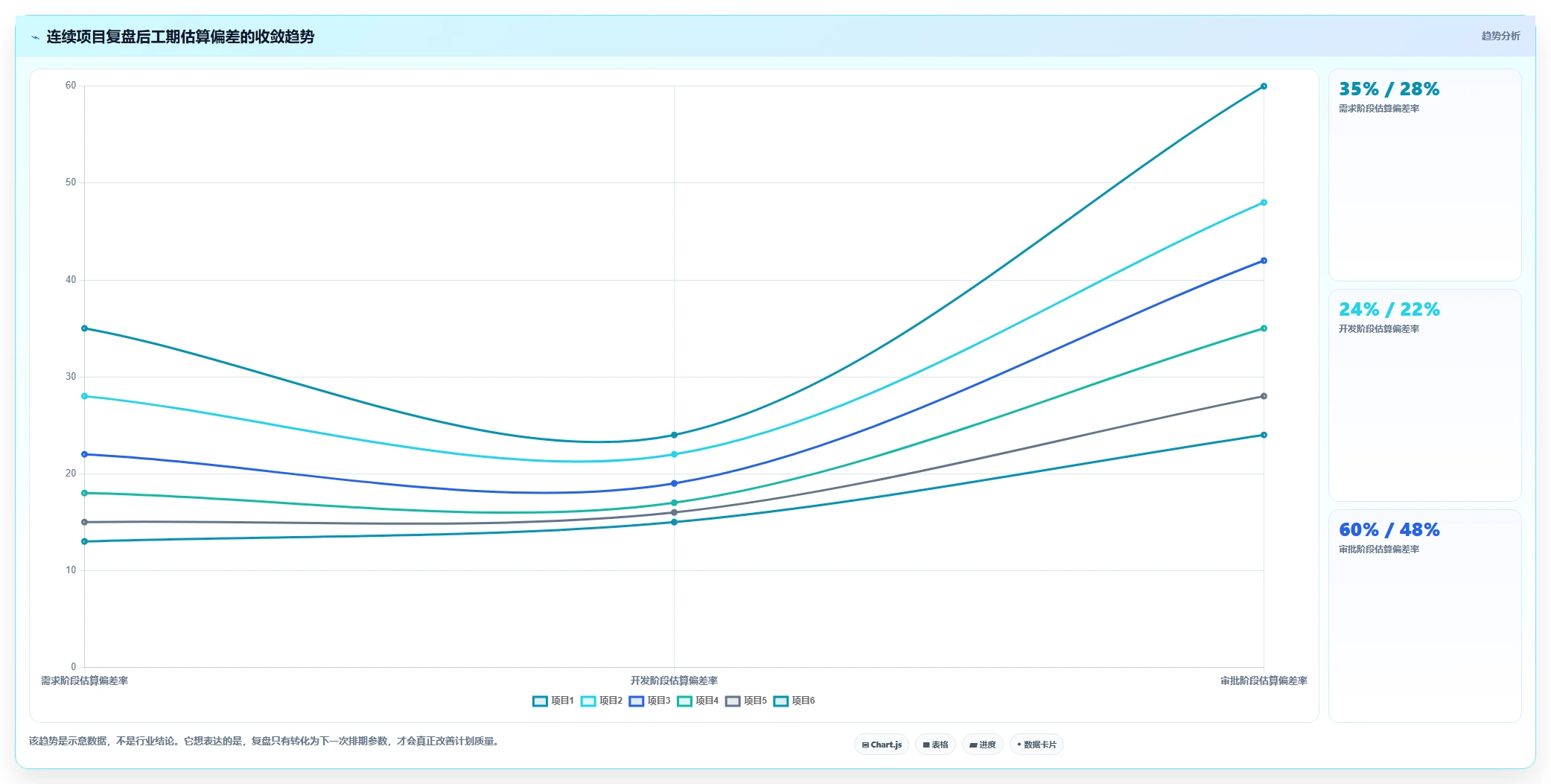Select the 项目6 需求阶段 point at 13
The image size is (1551, 784).
coord(84,541)
